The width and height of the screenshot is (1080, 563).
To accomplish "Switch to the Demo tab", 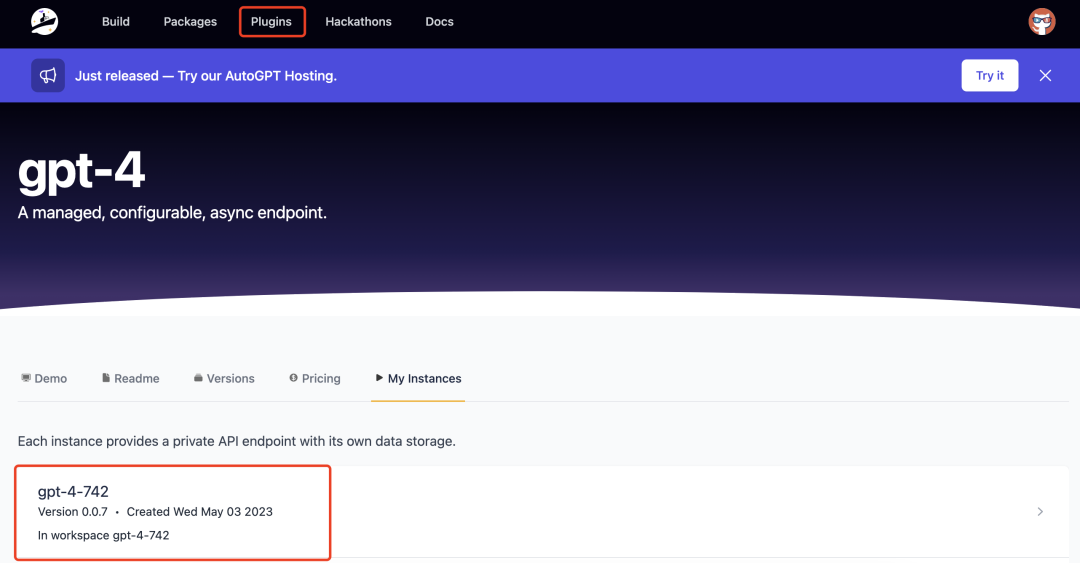I will (44, 378).
